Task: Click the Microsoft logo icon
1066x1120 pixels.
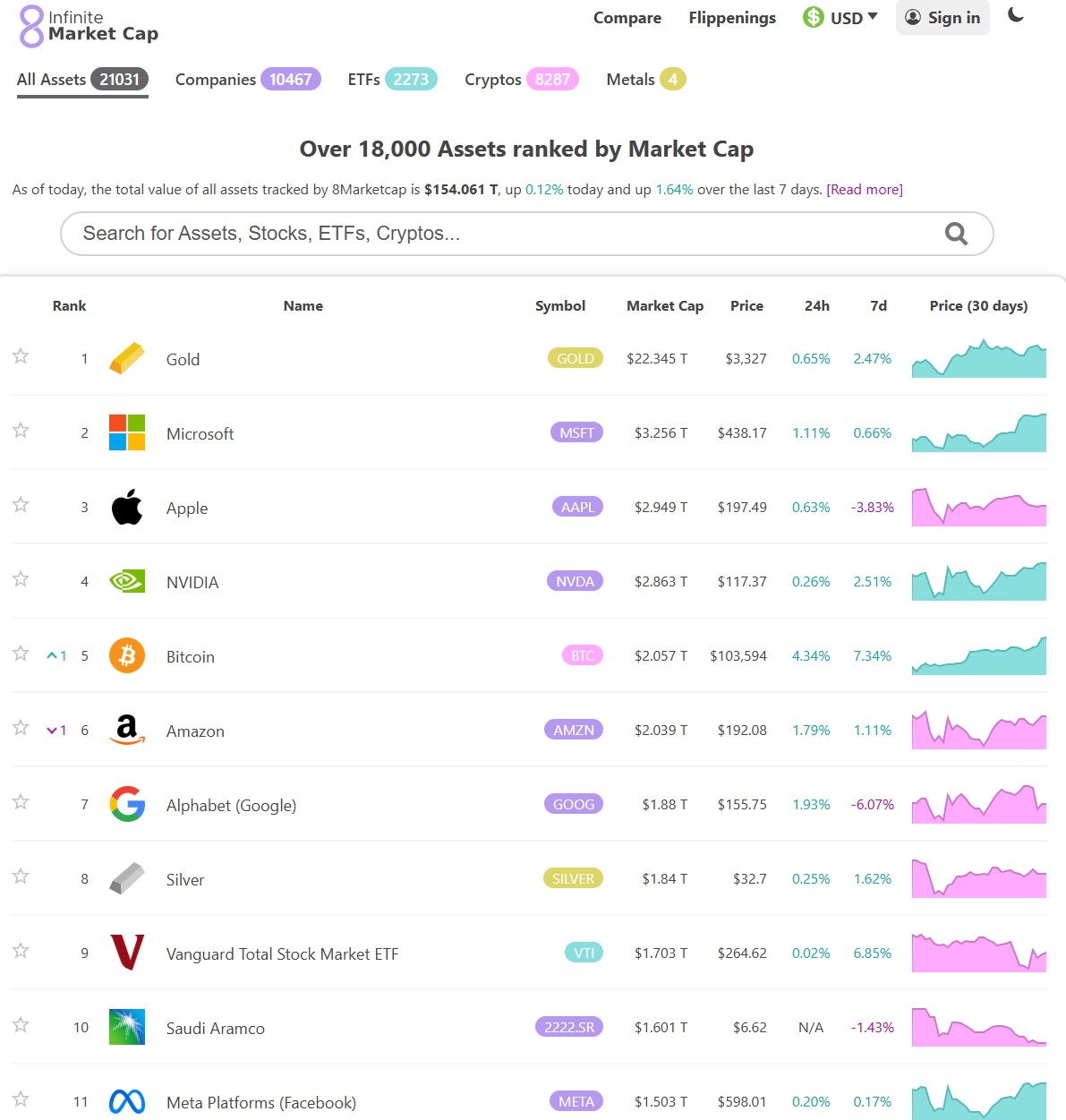Action: tap(127, 433)
